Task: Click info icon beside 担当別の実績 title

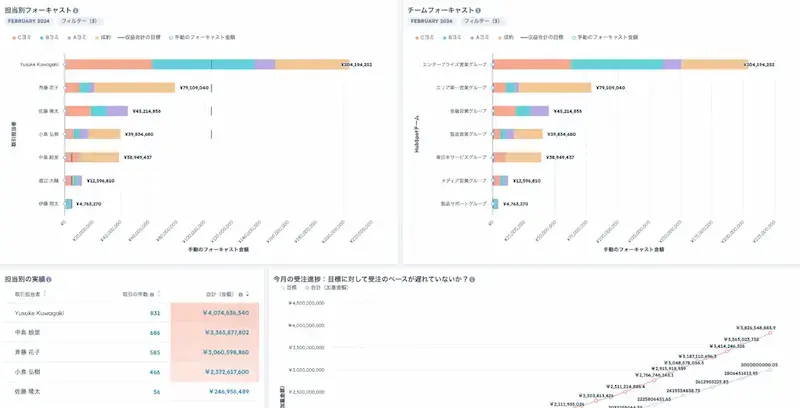Action: [49, 279]
